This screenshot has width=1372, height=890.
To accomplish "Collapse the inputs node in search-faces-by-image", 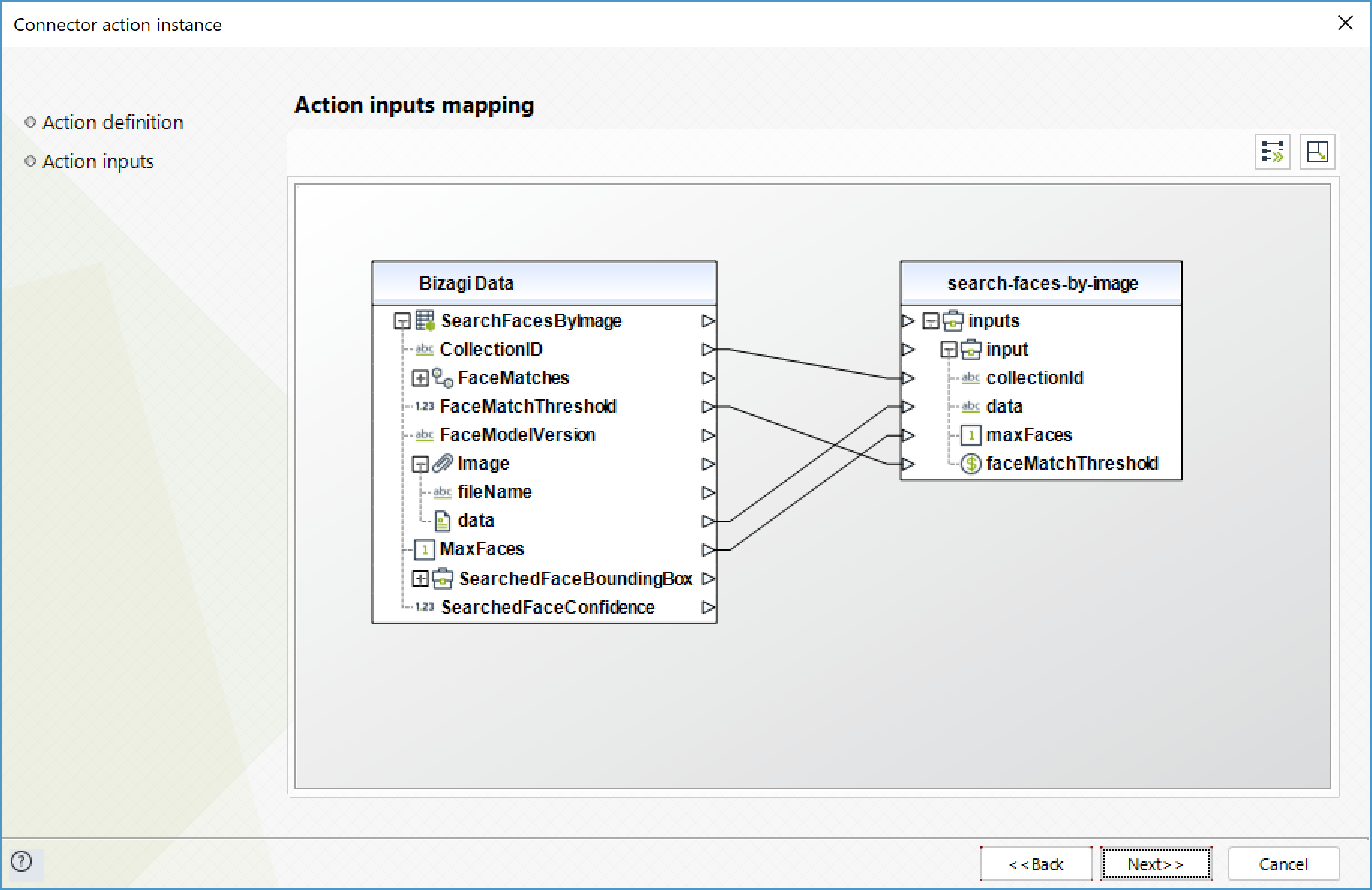I will (931, 321).
